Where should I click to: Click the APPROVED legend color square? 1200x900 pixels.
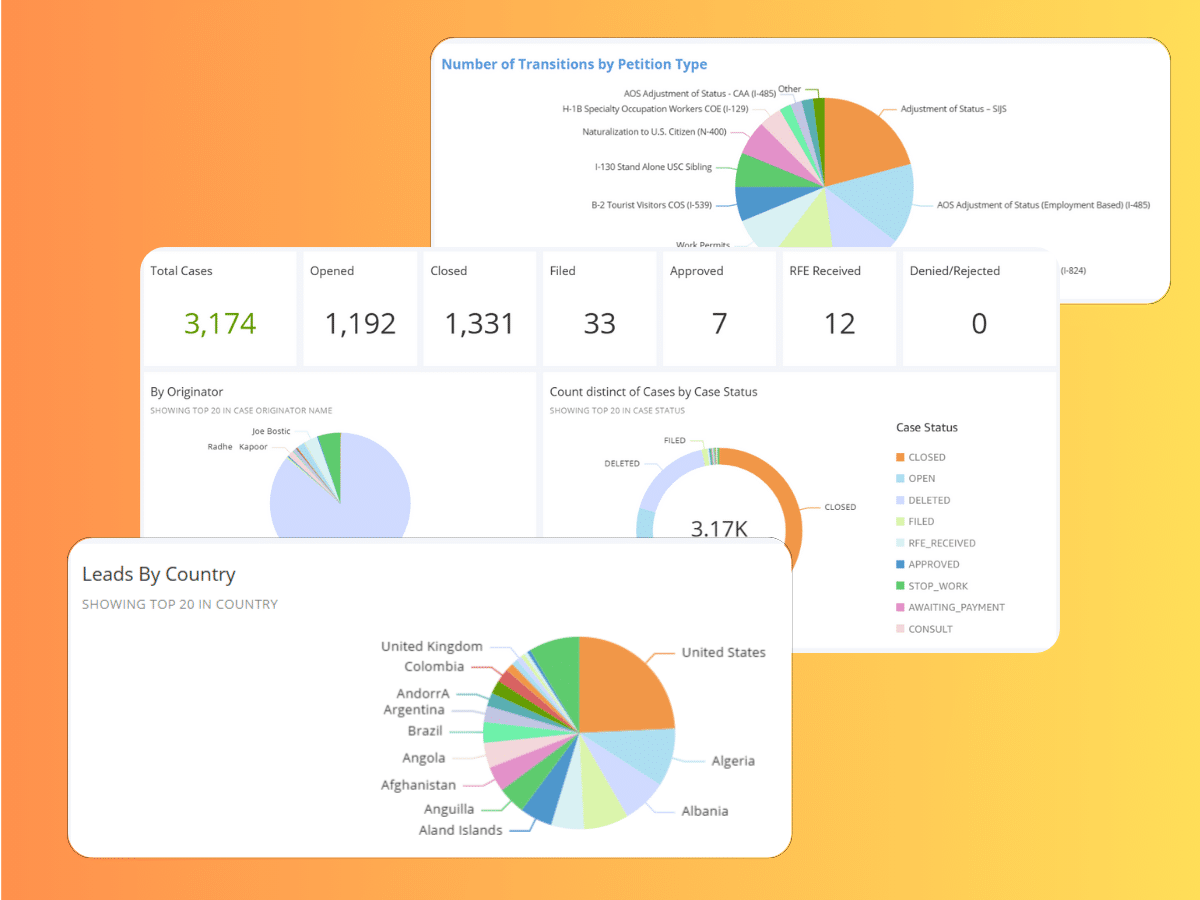point(900,565)
